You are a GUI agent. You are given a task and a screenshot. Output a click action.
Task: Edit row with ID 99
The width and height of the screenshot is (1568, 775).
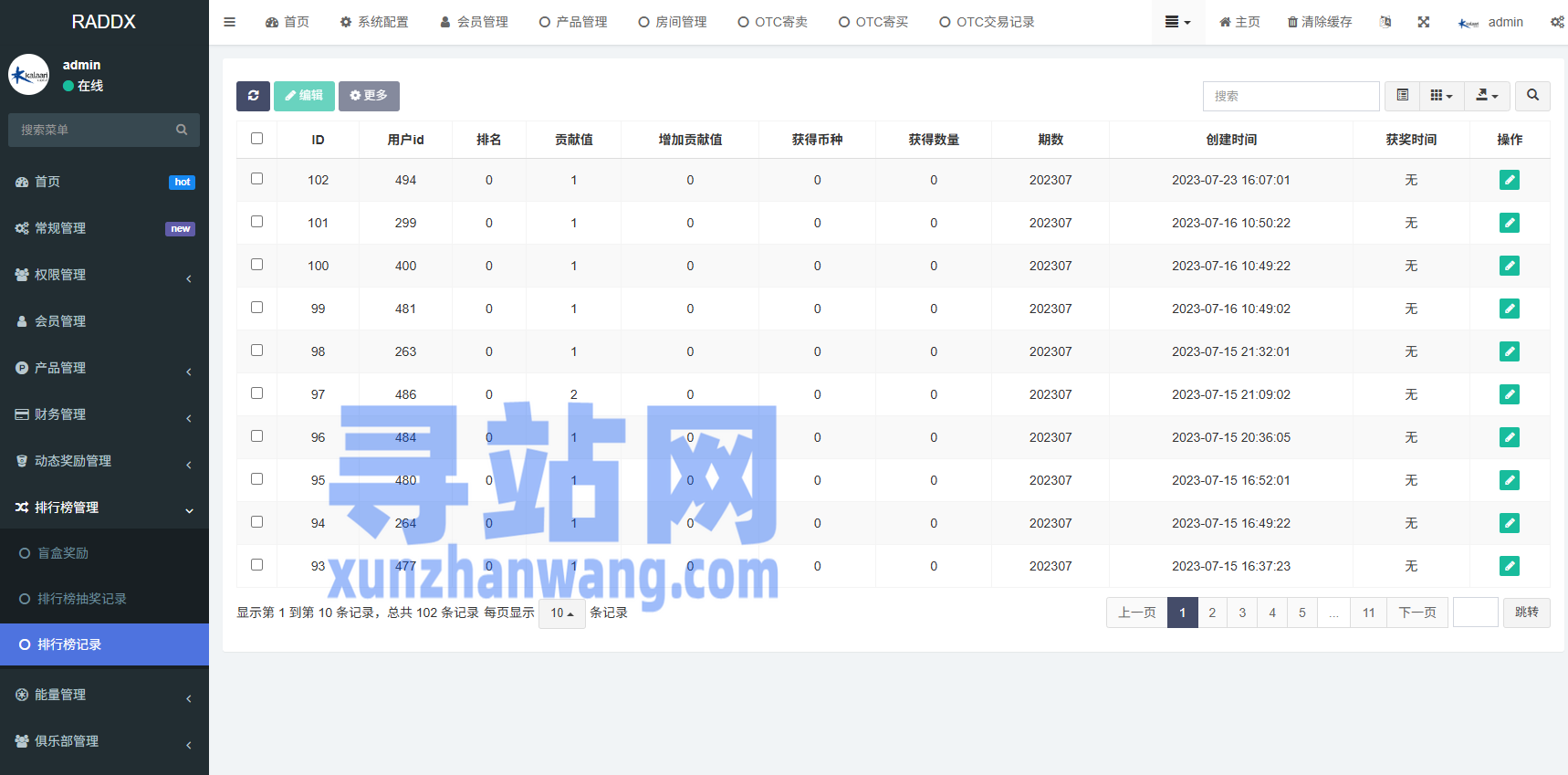pyautogui.click(x=1510, y=309)
